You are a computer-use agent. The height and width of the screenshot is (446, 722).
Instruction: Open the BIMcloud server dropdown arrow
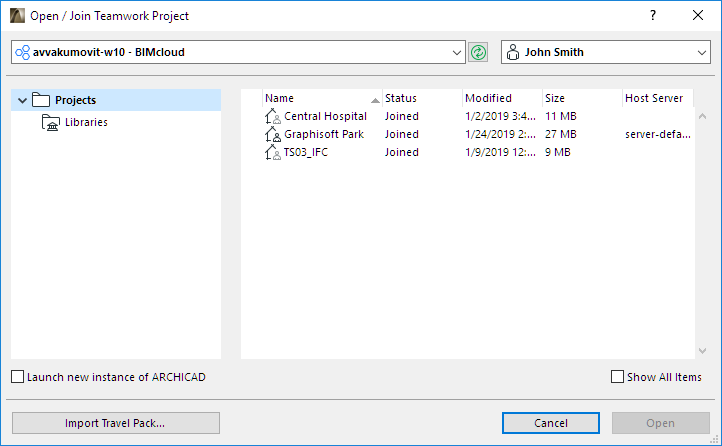(456, 52)
